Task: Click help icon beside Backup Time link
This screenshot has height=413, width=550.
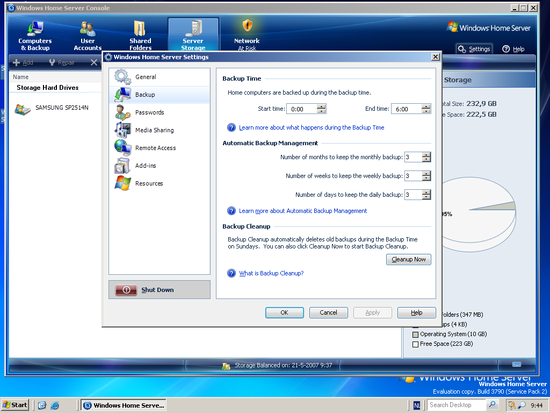Action: pyautogui.click(x=231, y=127)
